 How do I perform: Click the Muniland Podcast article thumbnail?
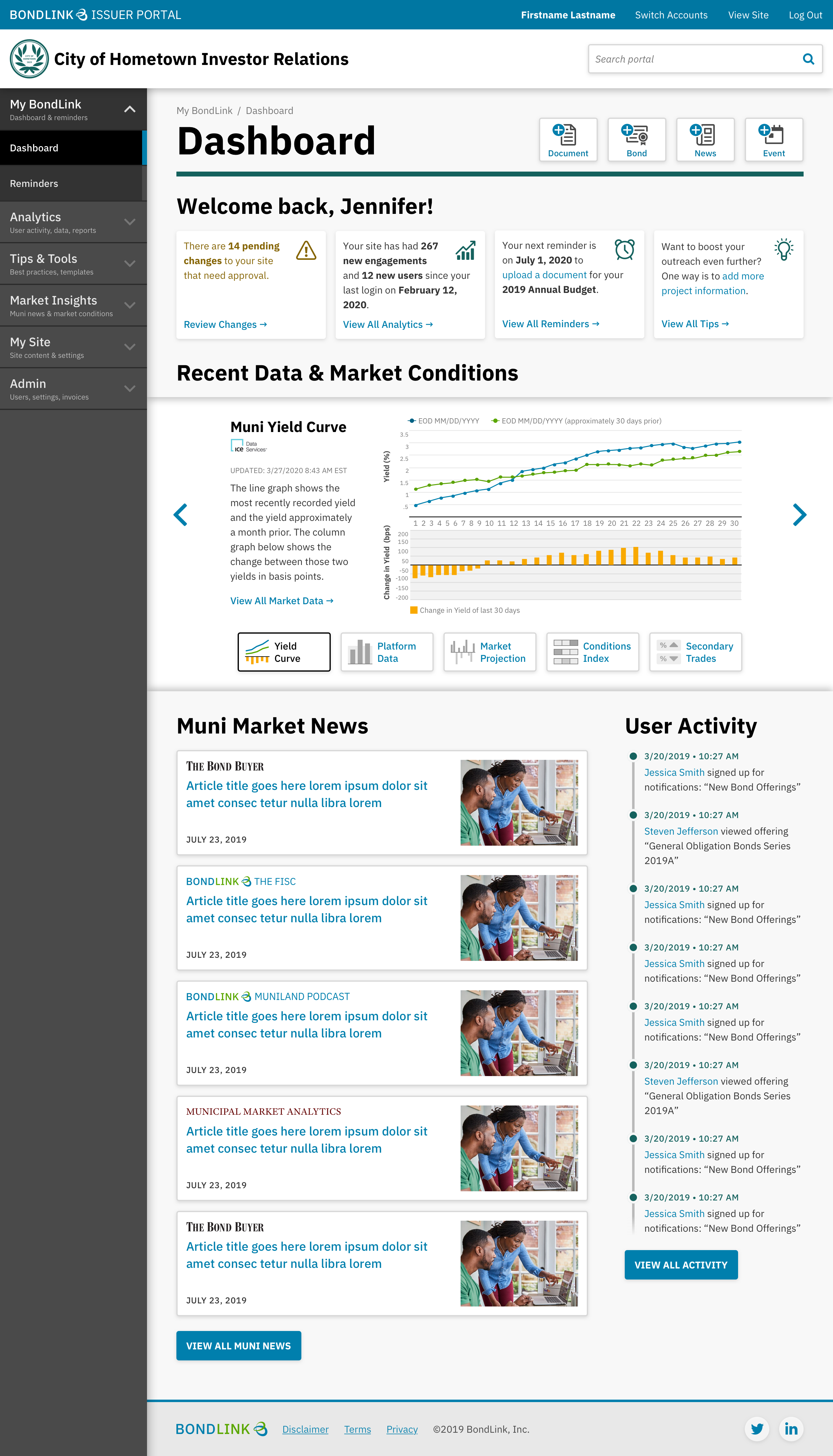click(519, 1033)
